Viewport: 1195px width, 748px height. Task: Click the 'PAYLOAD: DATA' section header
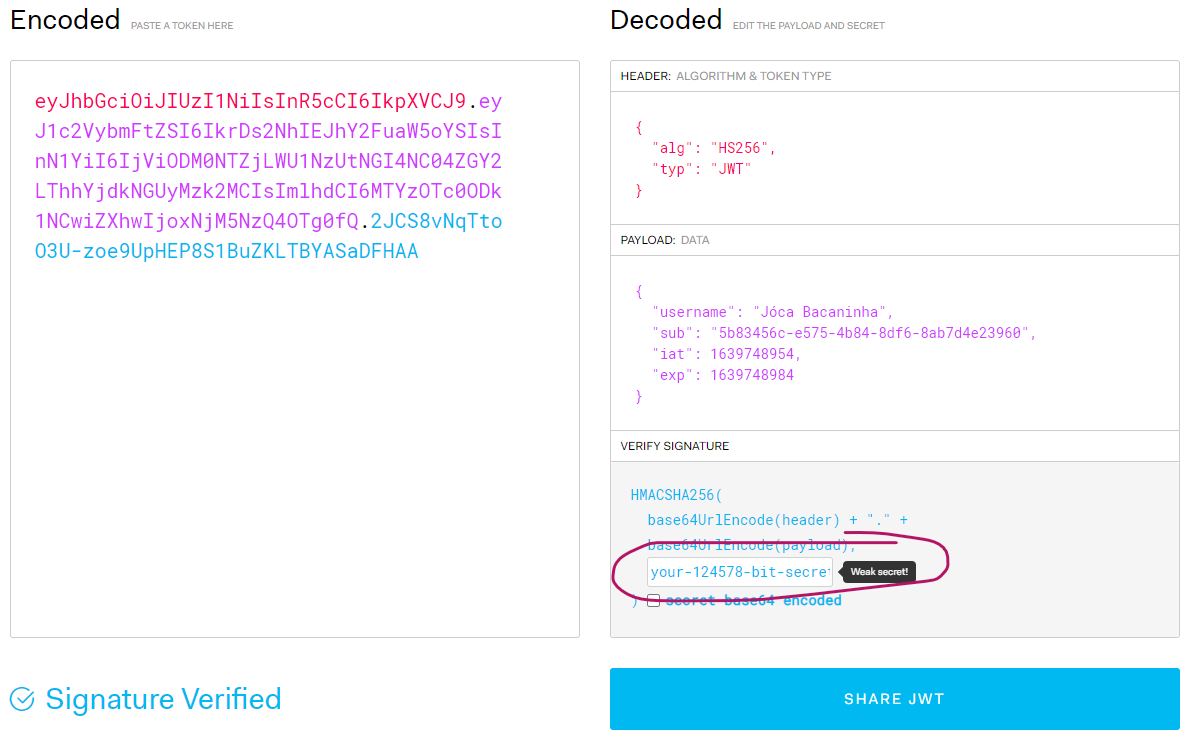[664, 240]
